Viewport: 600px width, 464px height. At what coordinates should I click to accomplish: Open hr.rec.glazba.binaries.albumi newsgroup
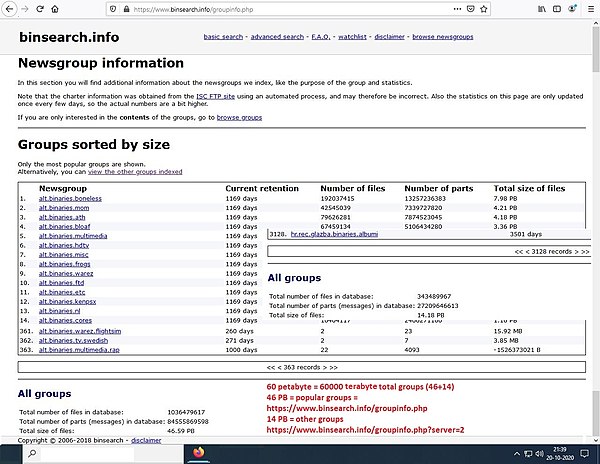coord(334,234)
